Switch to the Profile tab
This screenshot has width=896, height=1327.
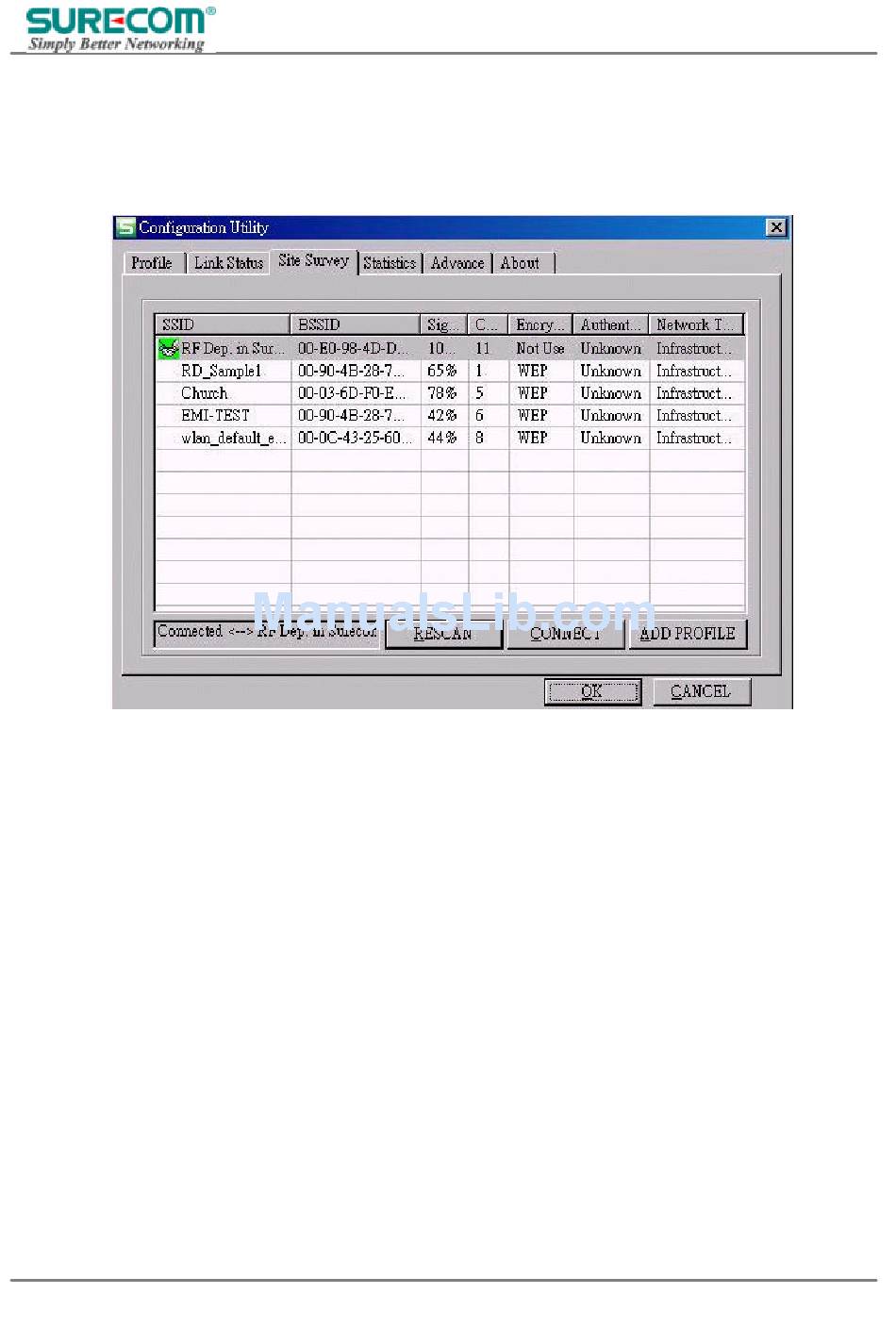[152, 263]
